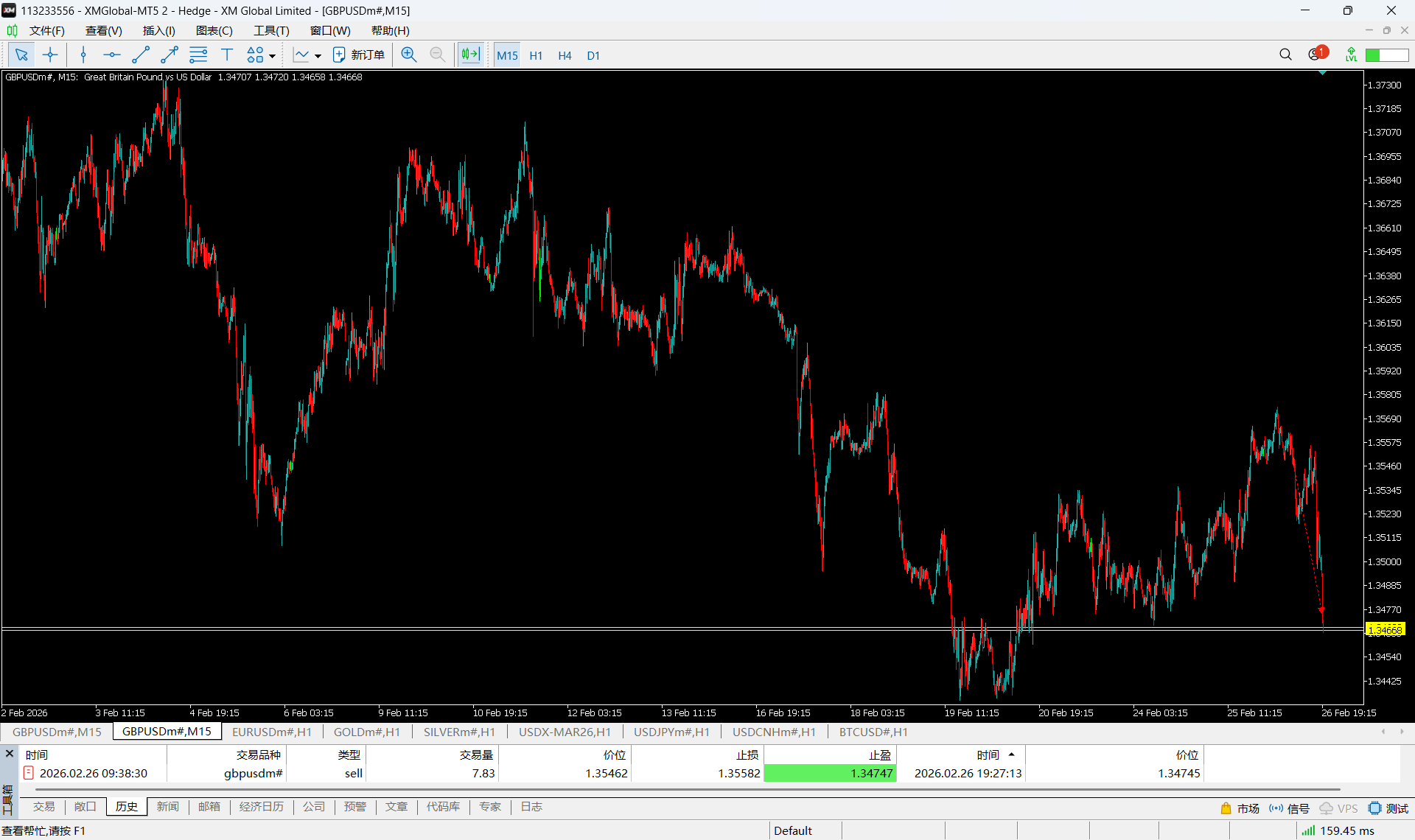This screenshot has width=1415, height=840.
Task: Select the Fibonacci levels tool
Action: 198,55
